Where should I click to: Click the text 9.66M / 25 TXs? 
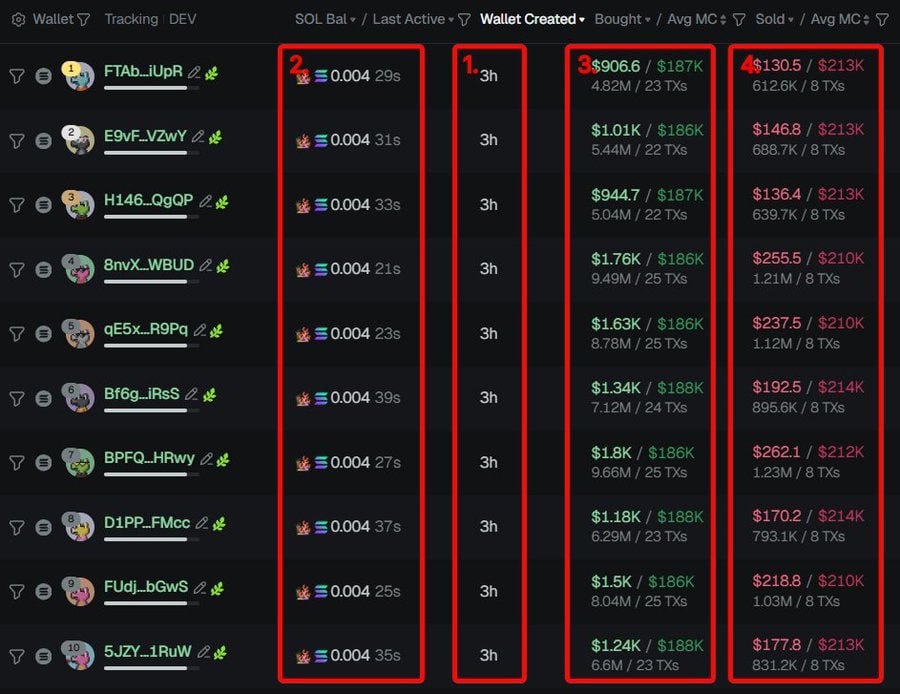(x=639, y=472)
